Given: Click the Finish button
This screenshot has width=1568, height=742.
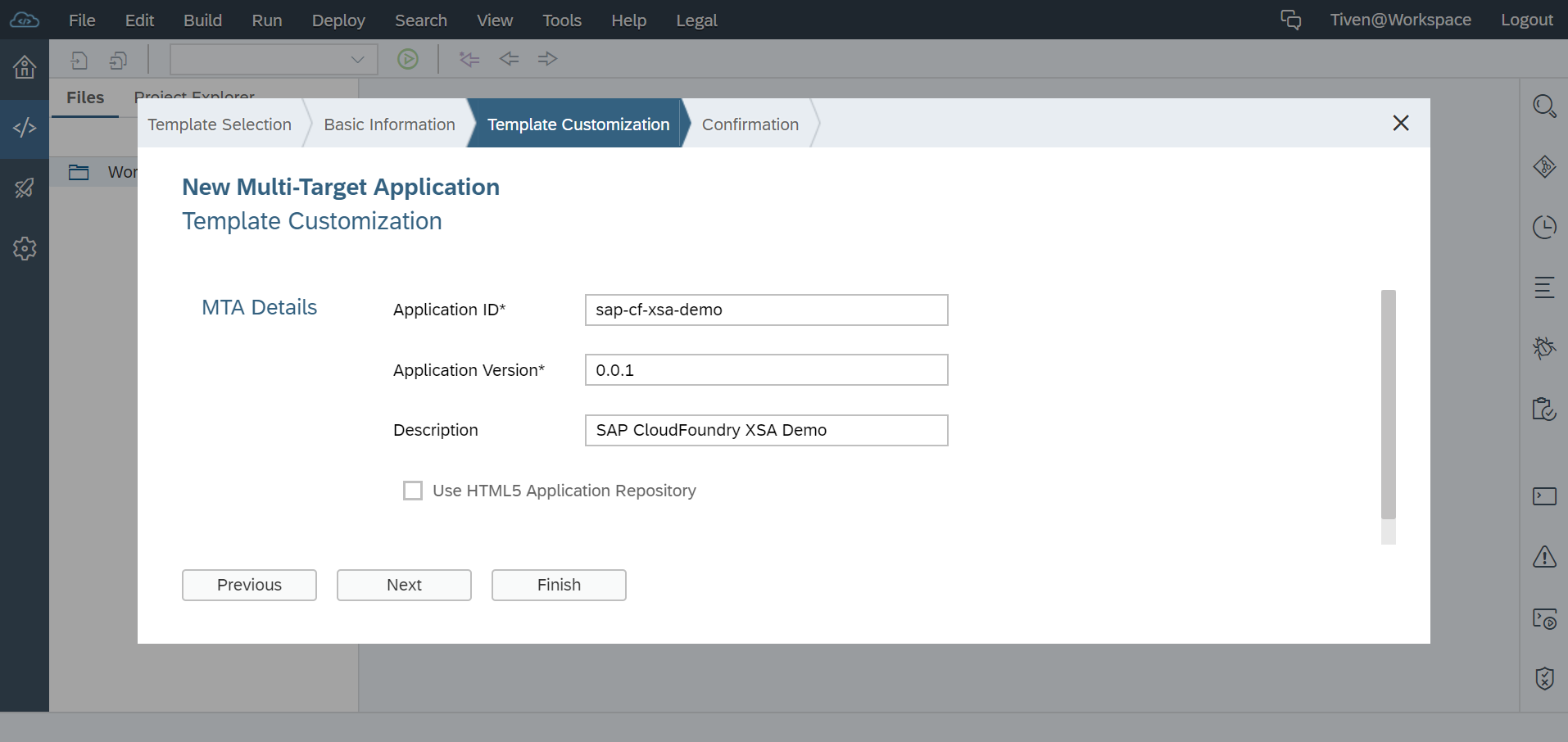Looking at the screenshot, I should (559, 585).
